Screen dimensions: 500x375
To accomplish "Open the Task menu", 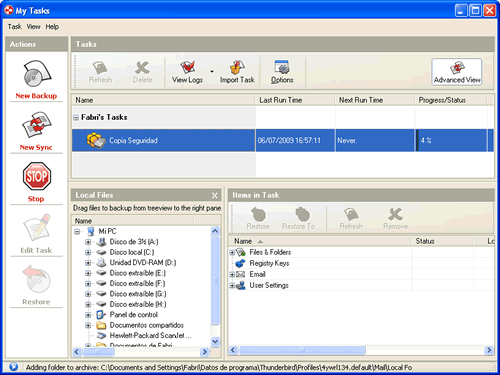I will [15, 27].
